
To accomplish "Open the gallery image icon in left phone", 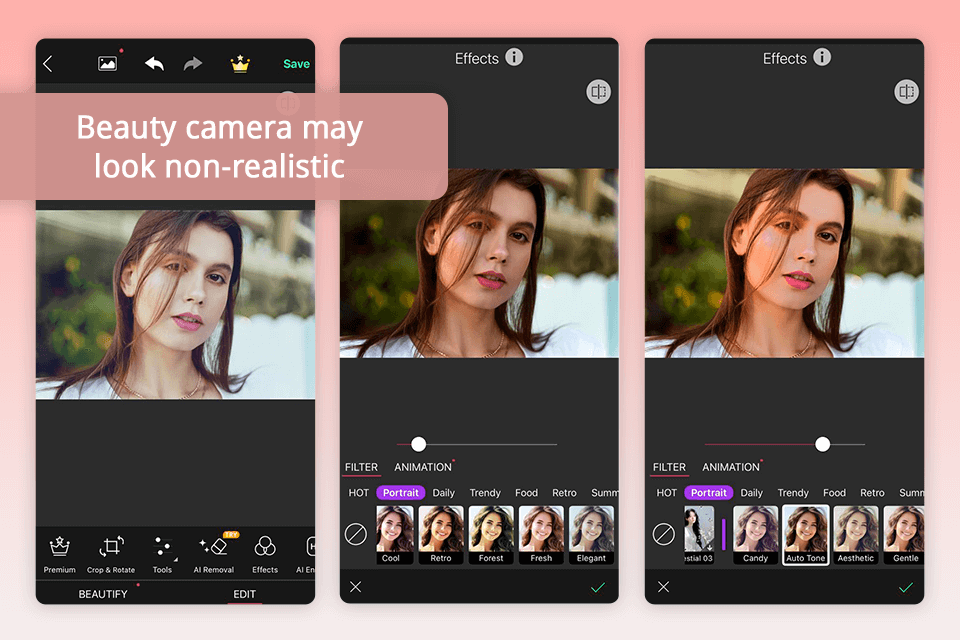I will (107, 63).
